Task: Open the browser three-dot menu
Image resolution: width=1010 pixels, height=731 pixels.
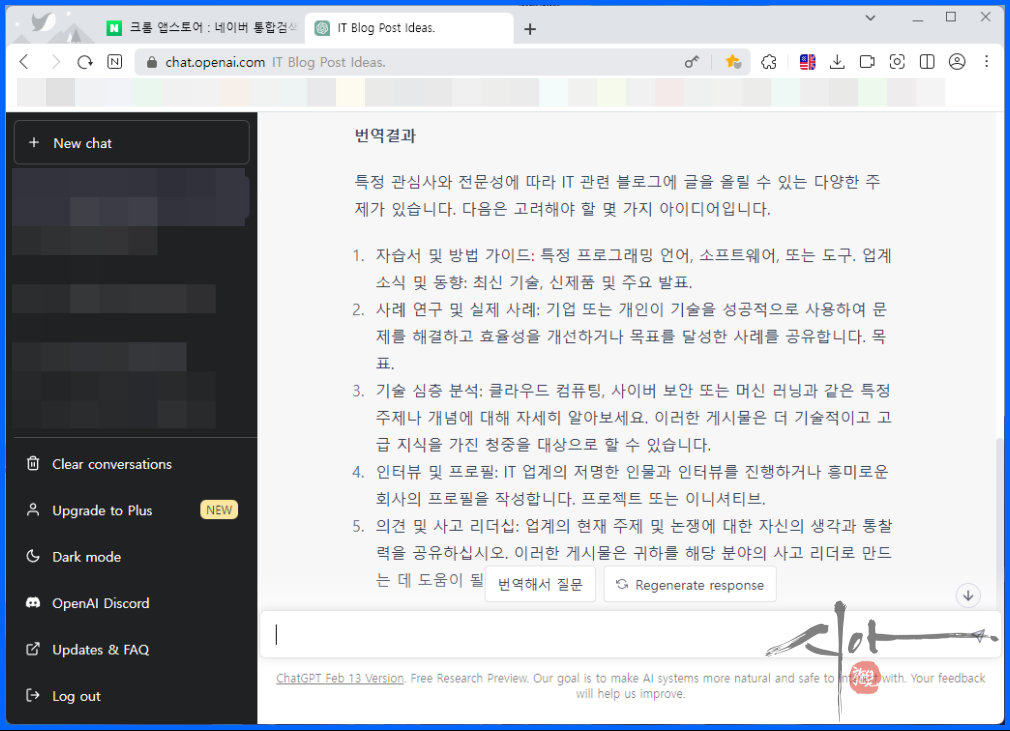Action: pyautogui.click(x=987, y=61)
